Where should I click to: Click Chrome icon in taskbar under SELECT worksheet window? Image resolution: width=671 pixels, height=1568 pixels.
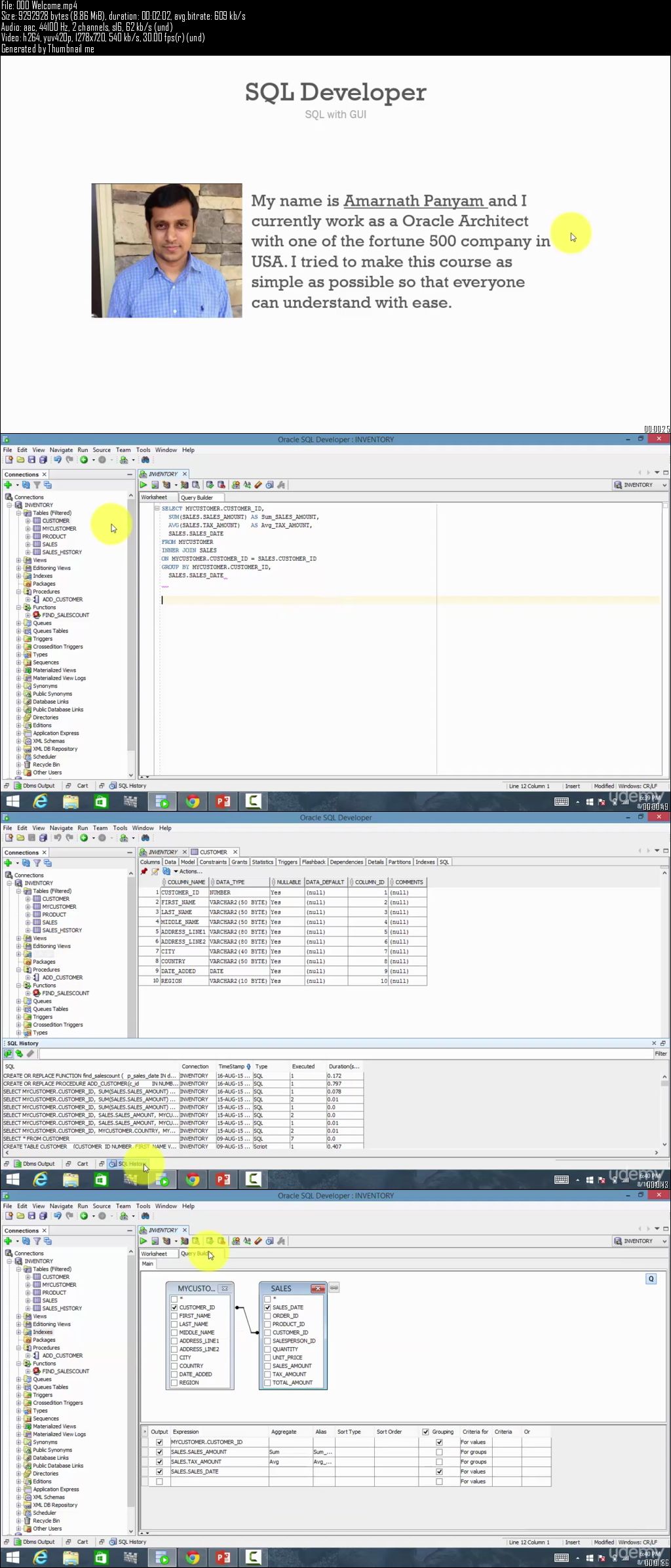(x=193, y=801)
